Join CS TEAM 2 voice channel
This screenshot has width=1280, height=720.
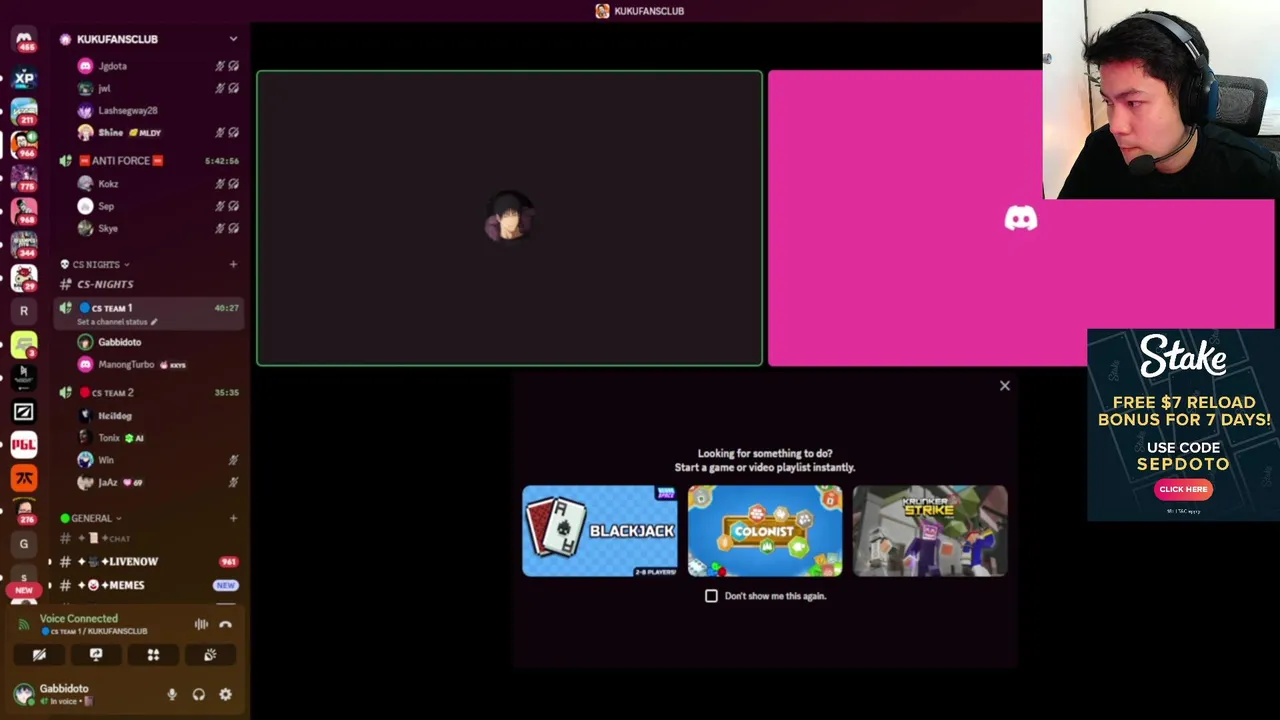click(148, 393)
